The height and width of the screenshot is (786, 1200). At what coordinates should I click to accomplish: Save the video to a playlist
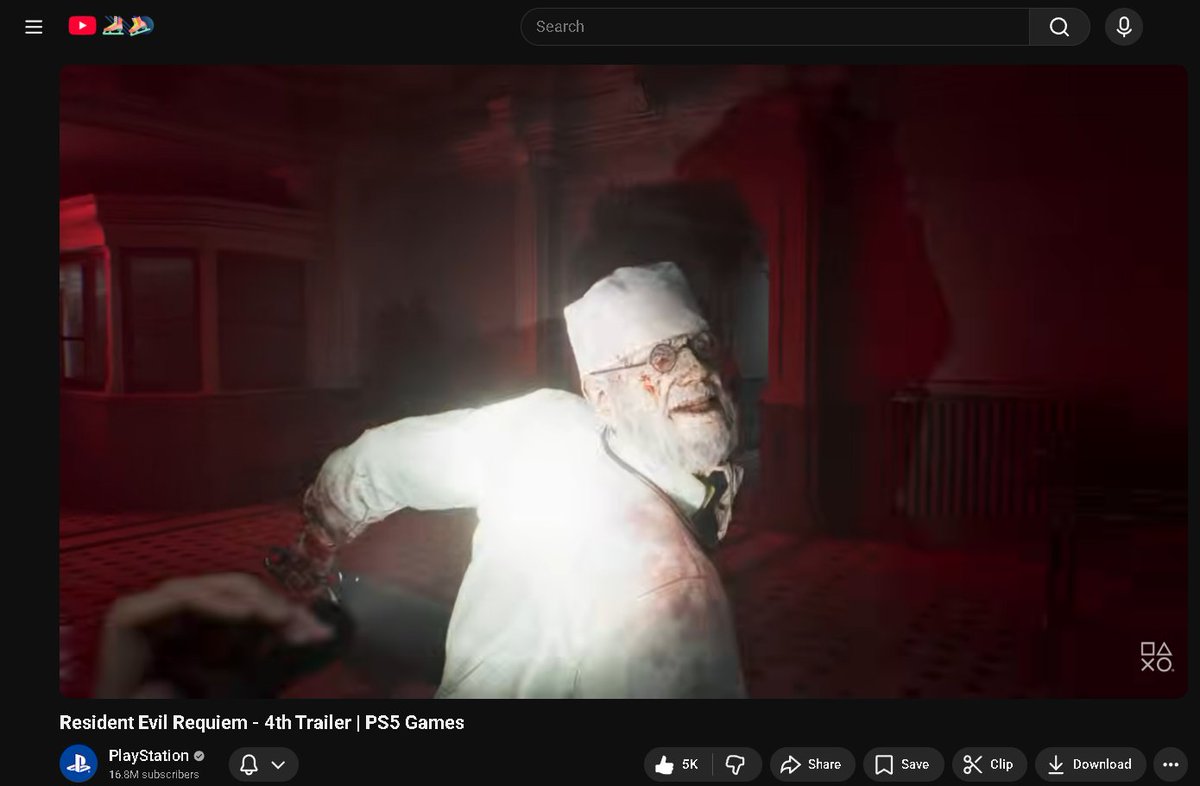903,765
